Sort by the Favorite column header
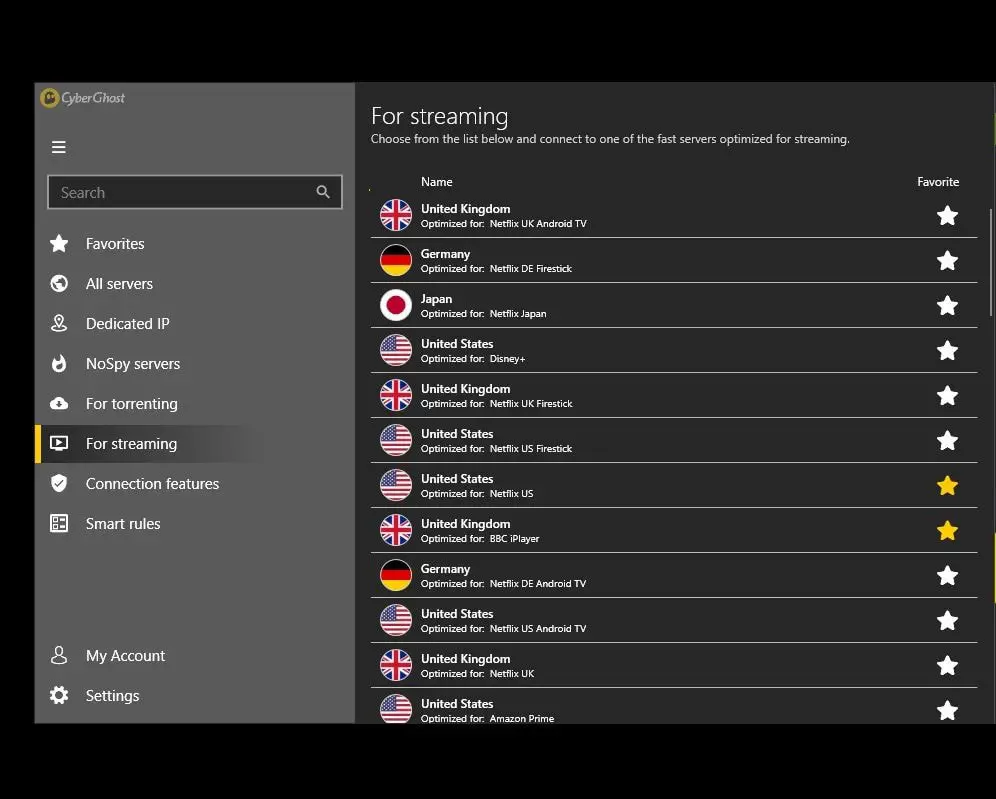 (x=938, y=182)
